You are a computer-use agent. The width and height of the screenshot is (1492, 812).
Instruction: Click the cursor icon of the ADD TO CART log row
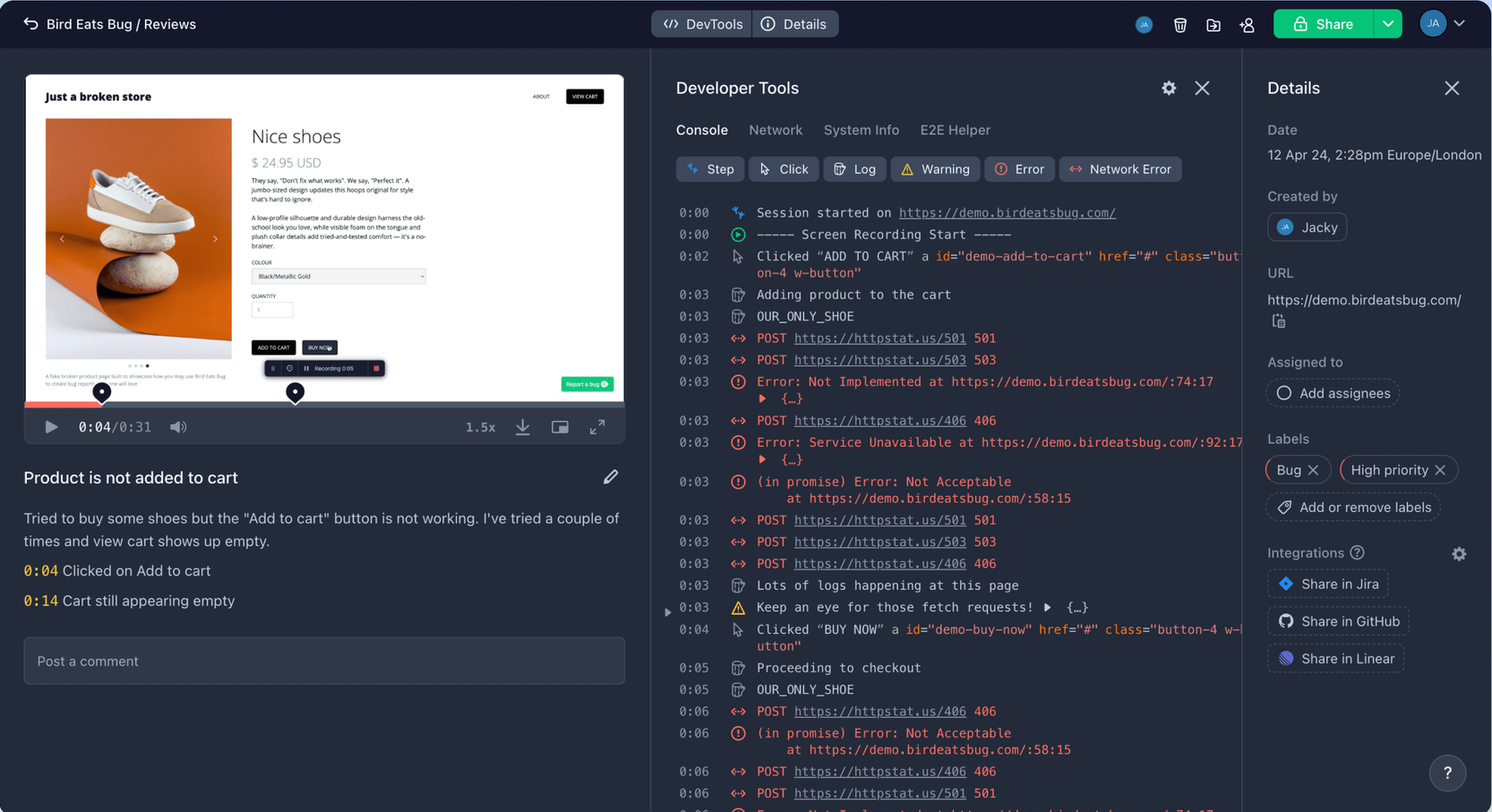(x=738, y=256)
